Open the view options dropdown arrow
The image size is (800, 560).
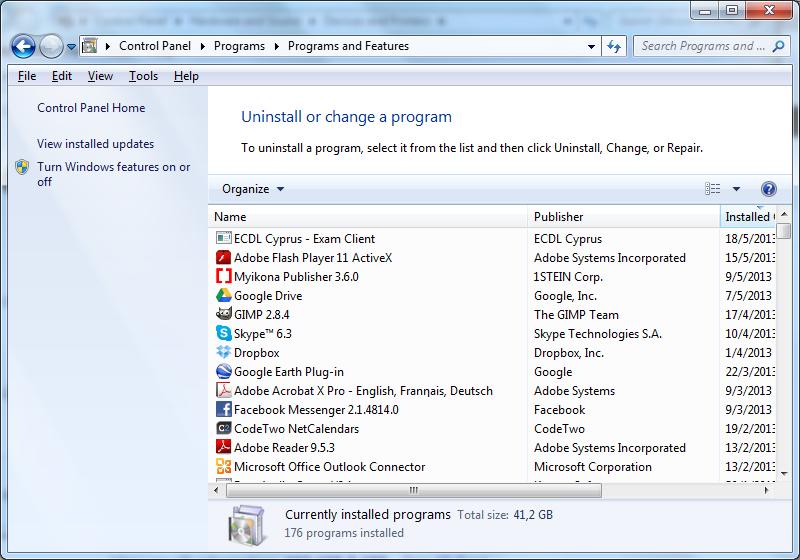(x=736, y=189)
